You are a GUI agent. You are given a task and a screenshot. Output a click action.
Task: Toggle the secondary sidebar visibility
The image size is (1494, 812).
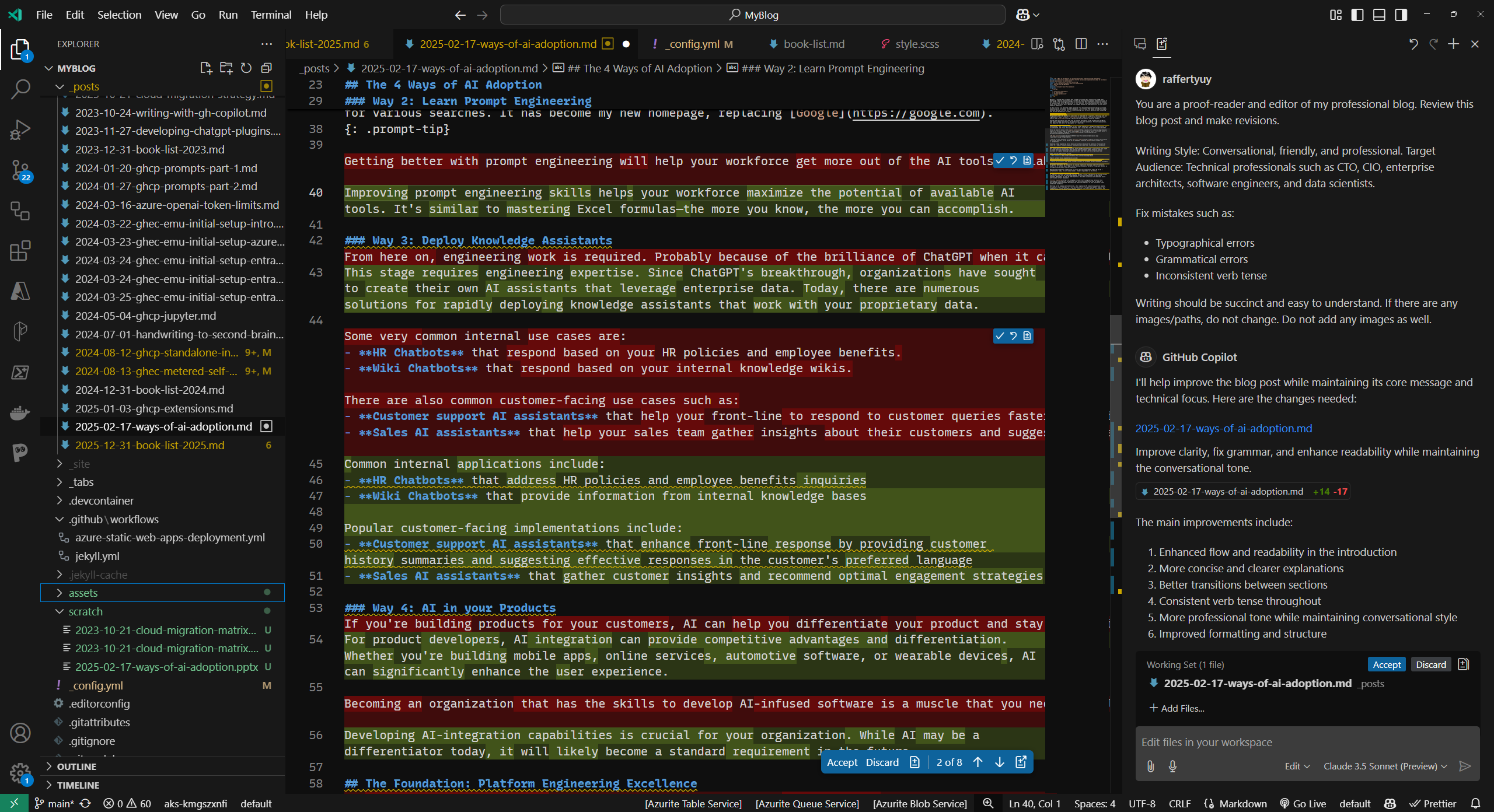click(x=1402, y=15)
